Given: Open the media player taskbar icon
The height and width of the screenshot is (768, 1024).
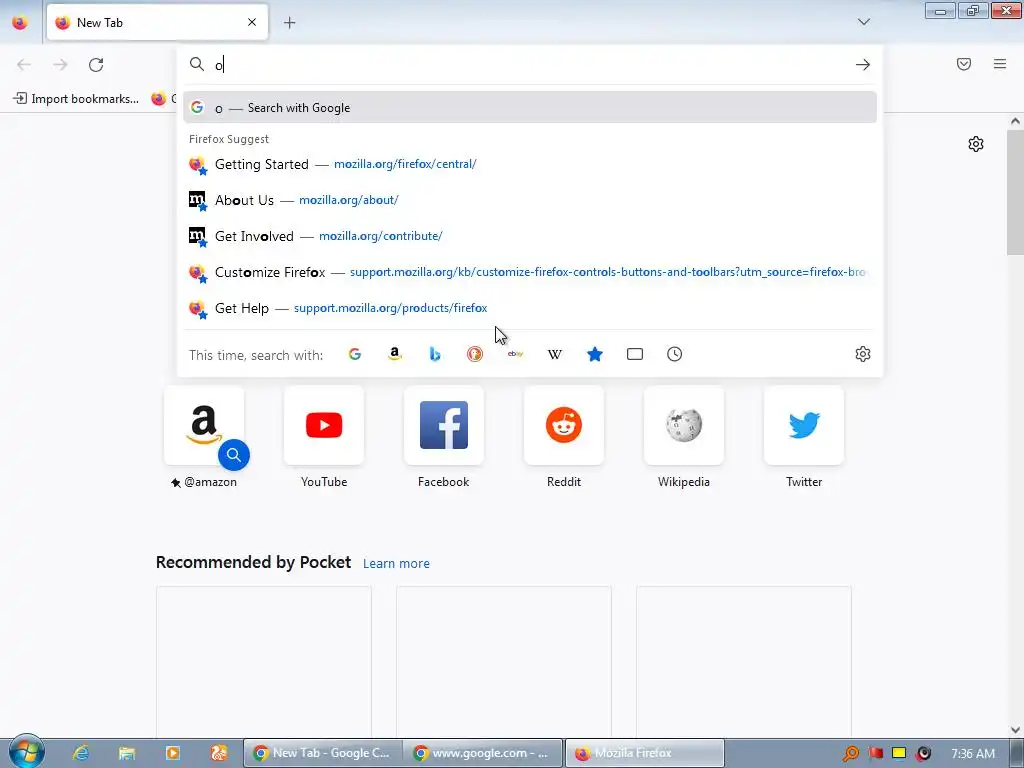Looking at the screenshot, I should 173,753.
